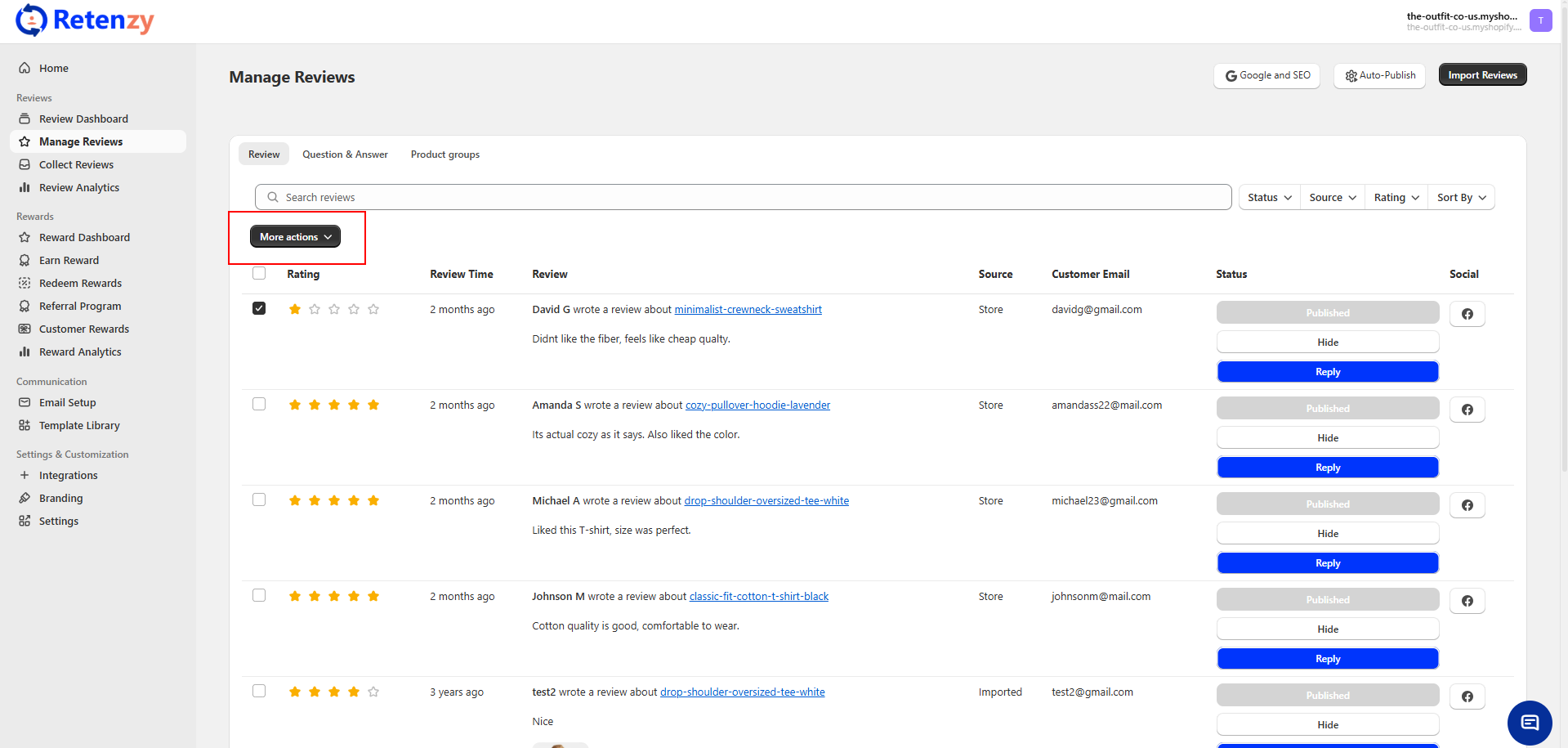Check the checkbox for Michael A's review
Image resolution: width=1568 pixels, height=748 pixels.
(259, 499)
